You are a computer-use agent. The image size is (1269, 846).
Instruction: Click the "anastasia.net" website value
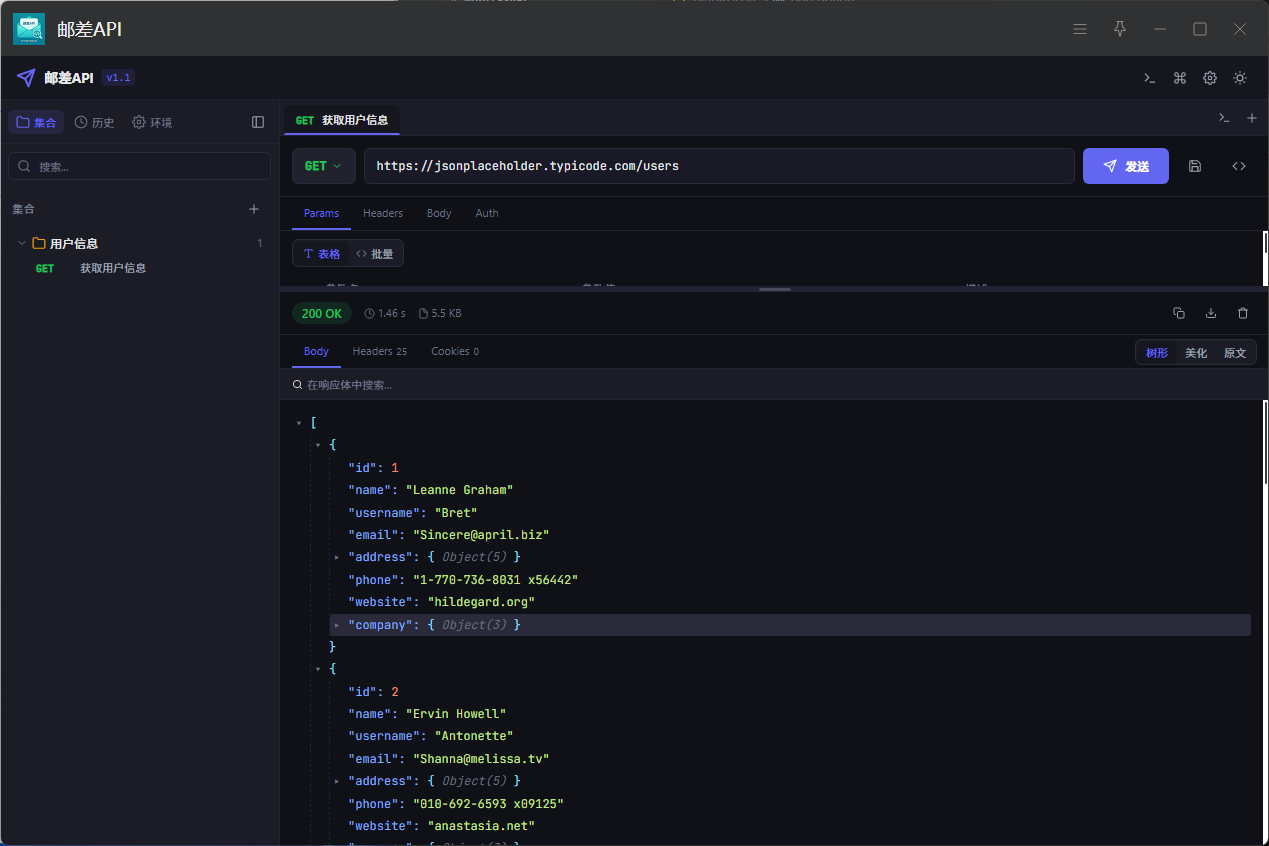481,826
